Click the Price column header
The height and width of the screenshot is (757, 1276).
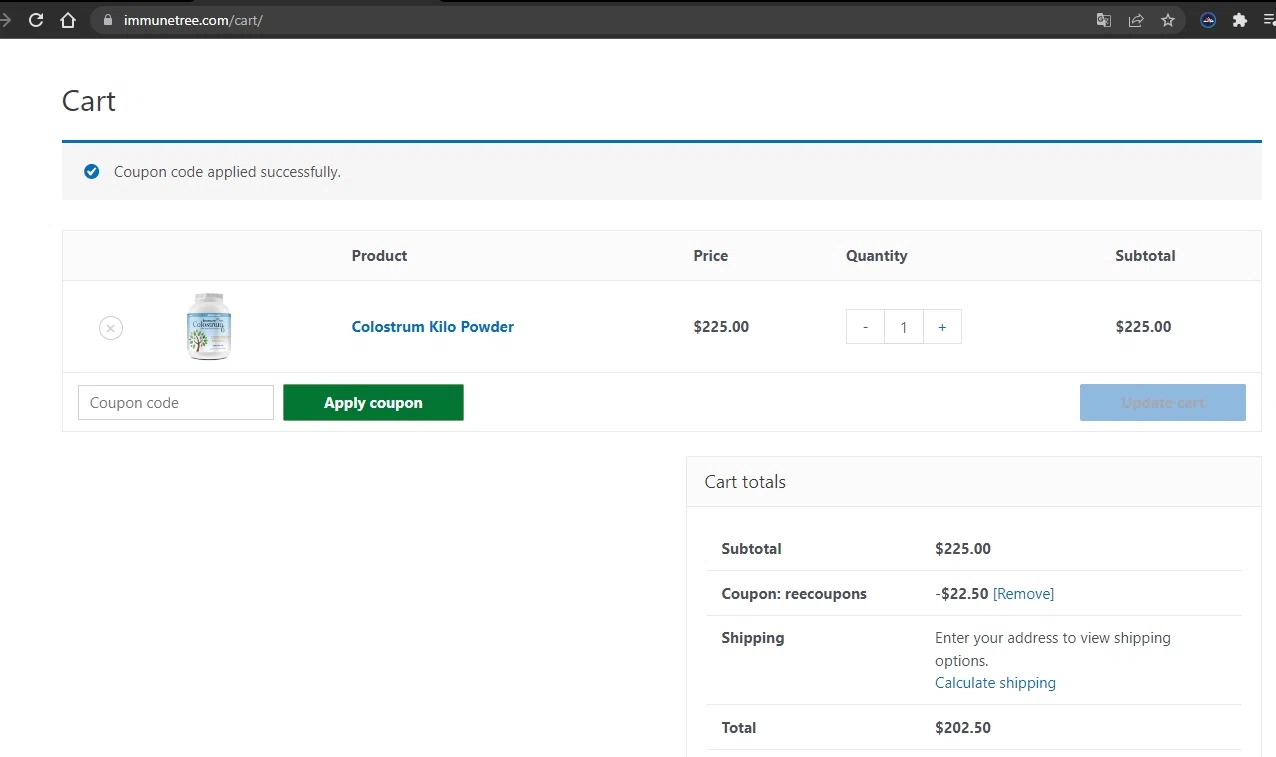pos(711,256)
